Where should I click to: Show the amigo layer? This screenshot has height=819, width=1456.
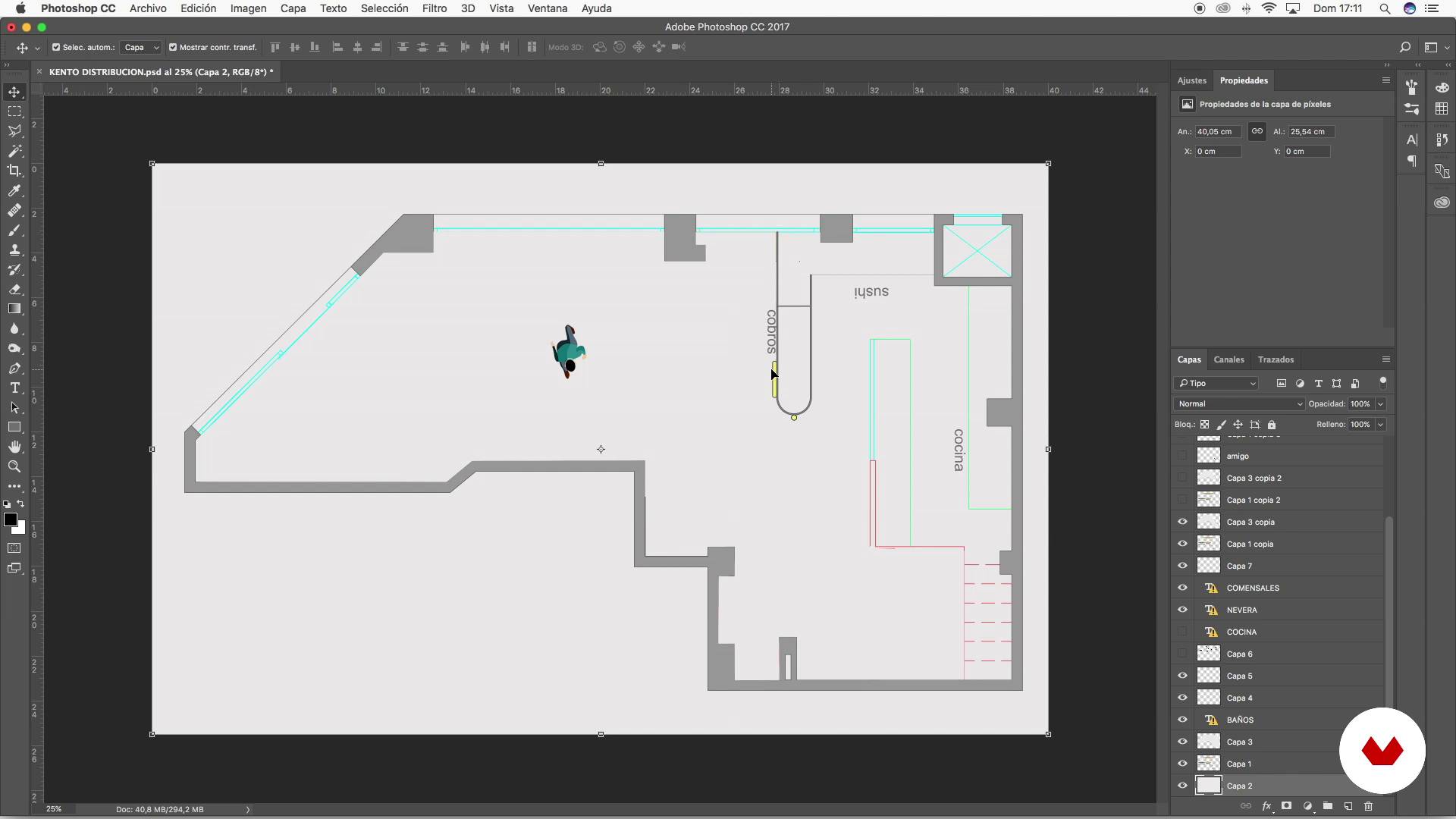click(x=1182, y=456)
